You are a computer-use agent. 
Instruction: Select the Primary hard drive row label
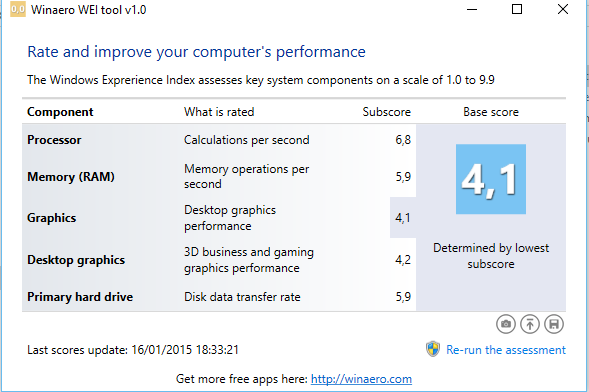tap(80, 297)
